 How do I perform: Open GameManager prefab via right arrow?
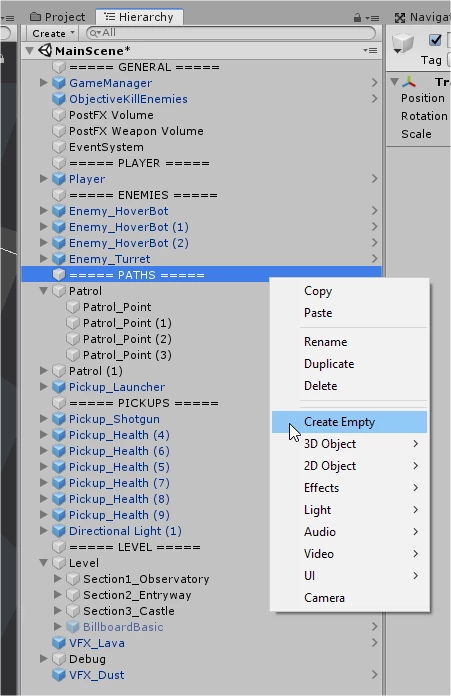(x=375, y=83)
